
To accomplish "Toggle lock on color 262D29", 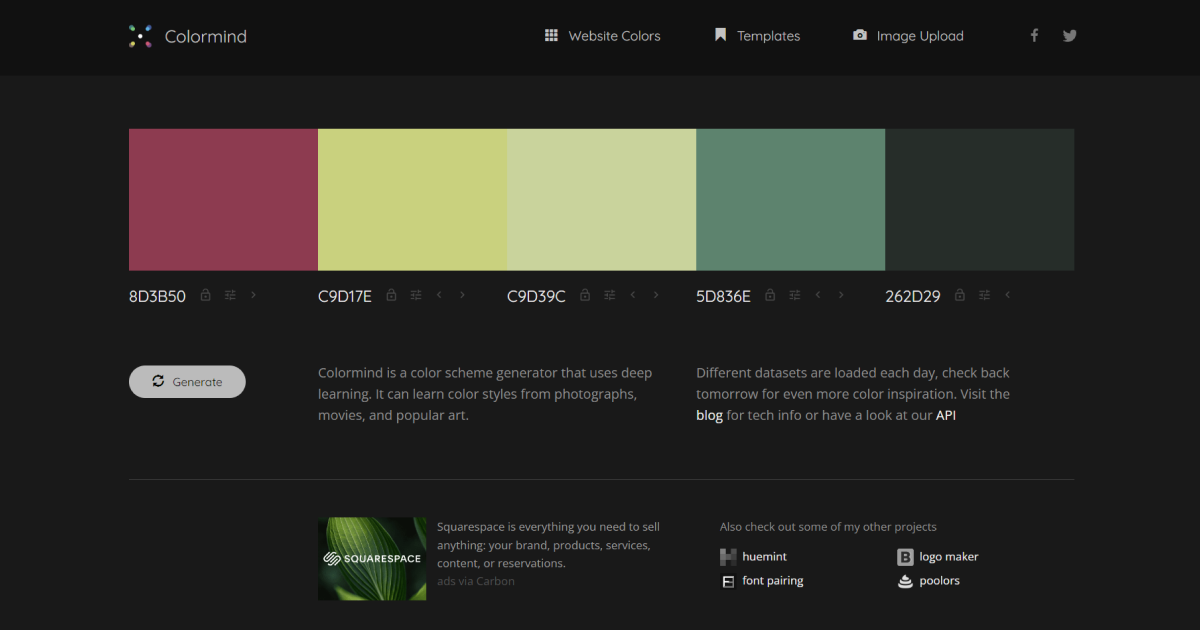I will point(959,295).
